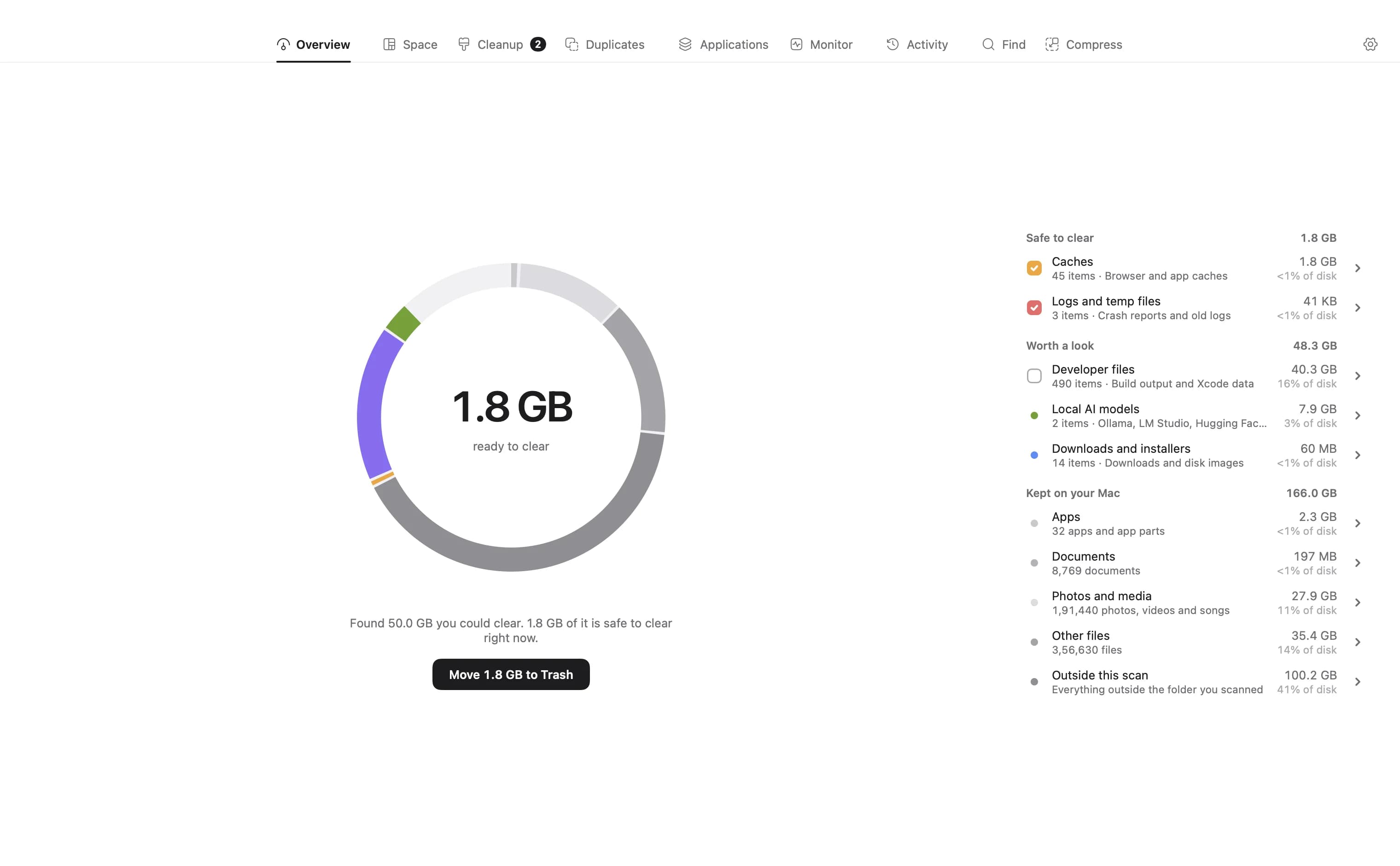Viewport: 1400px width, 866px height.
Task: Click the Found 50.0 GB summary text
Action: pyautogui.click(x=511, y=630)
